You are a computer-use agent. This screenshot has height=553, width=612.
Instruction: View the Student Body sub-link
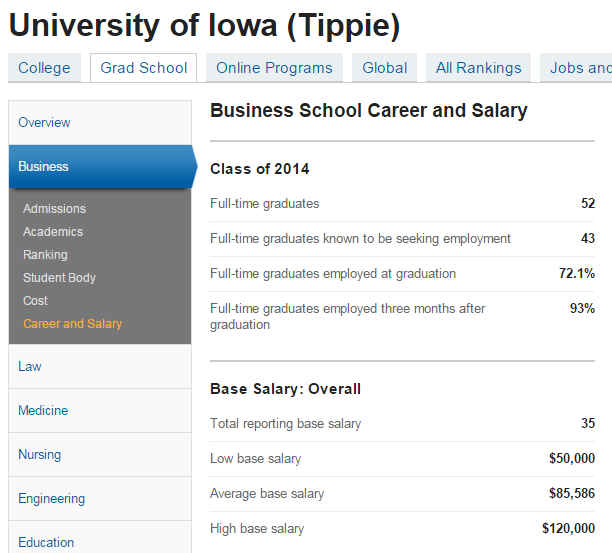point(60,278)
